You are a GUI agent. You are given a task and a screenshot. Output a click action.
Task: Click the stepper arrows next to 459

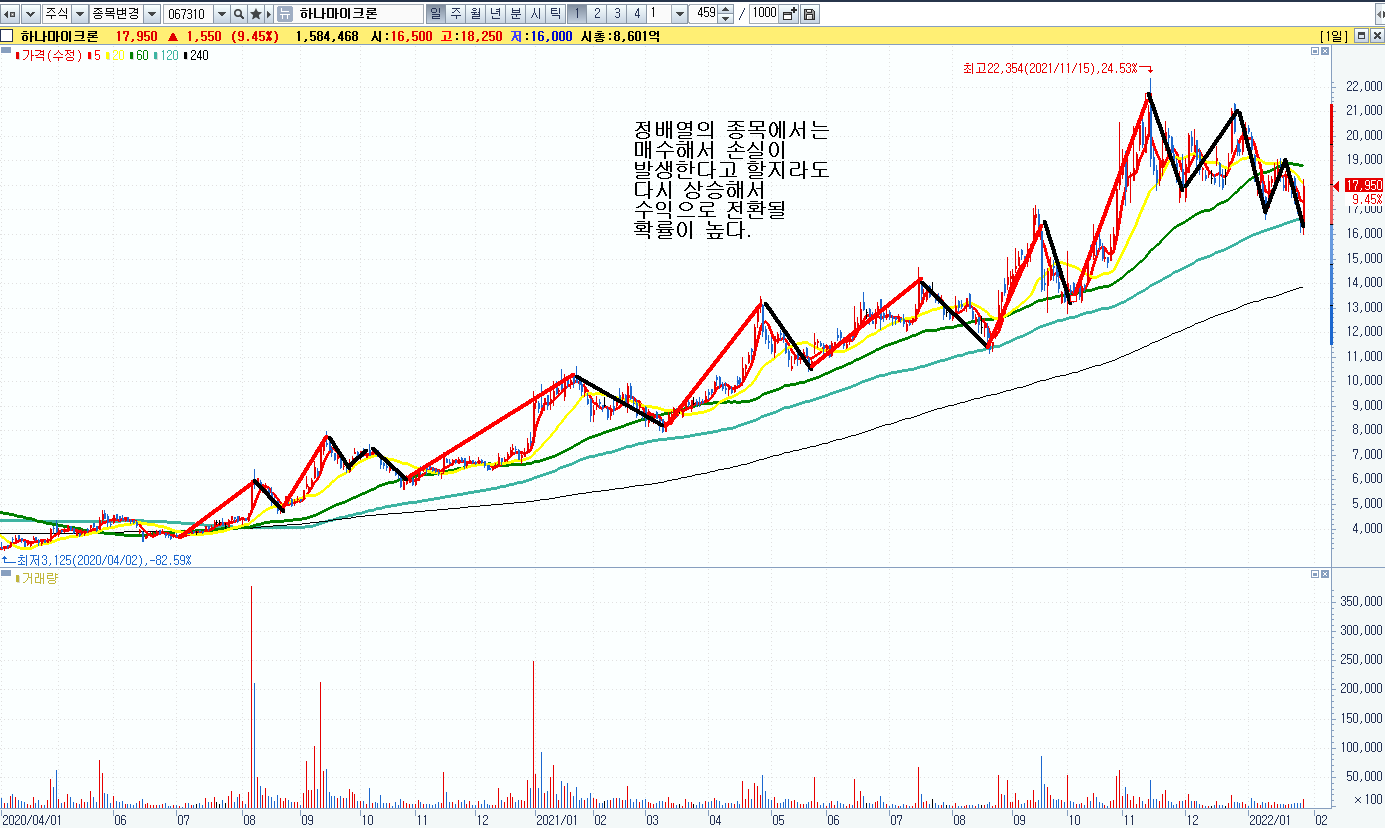click(x=727, y=14)
